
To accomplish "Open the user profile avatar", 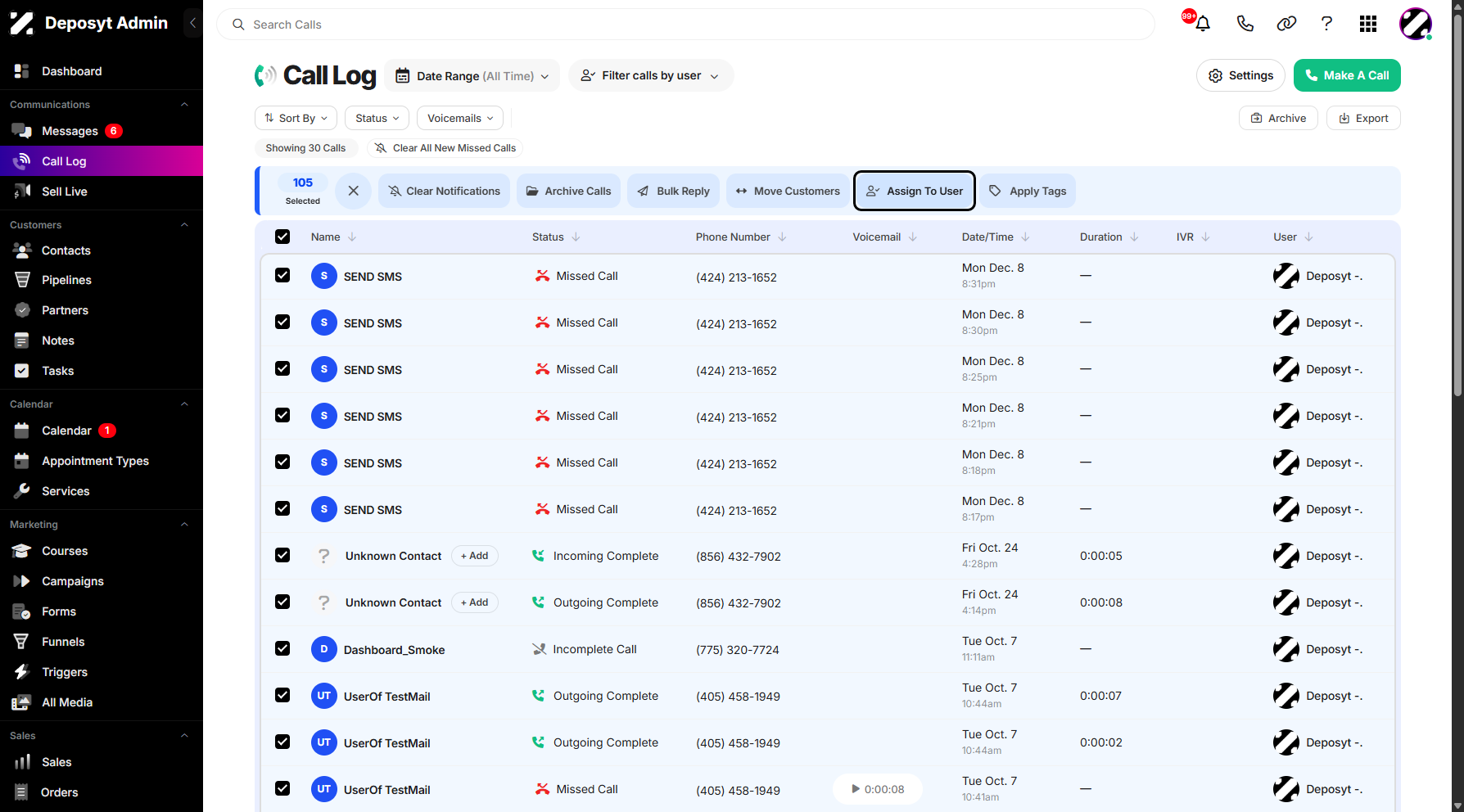I will 1416,24.
